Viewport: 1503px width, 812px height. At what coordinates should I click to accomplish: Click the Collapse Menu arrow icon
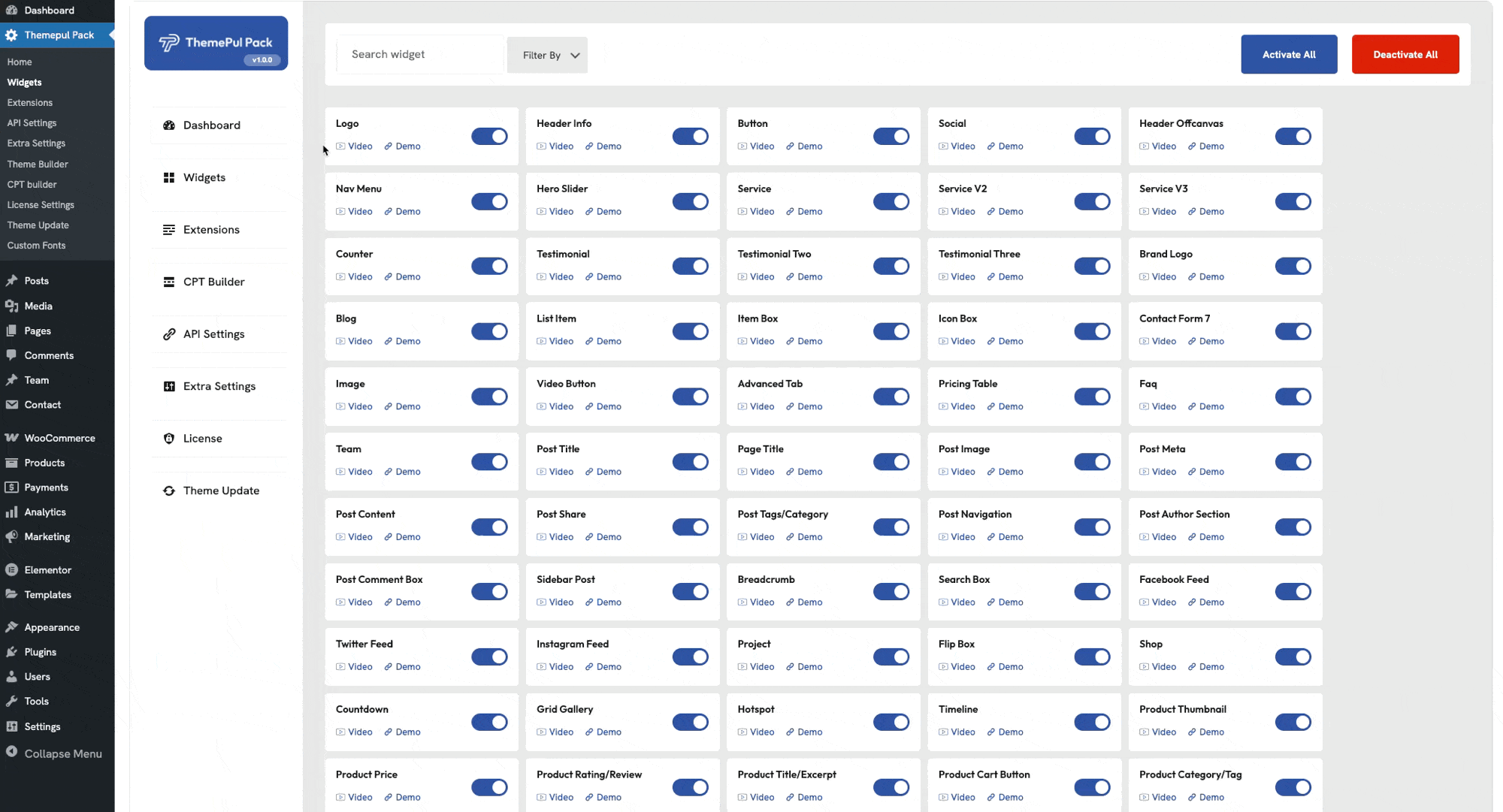coord(11,752)
